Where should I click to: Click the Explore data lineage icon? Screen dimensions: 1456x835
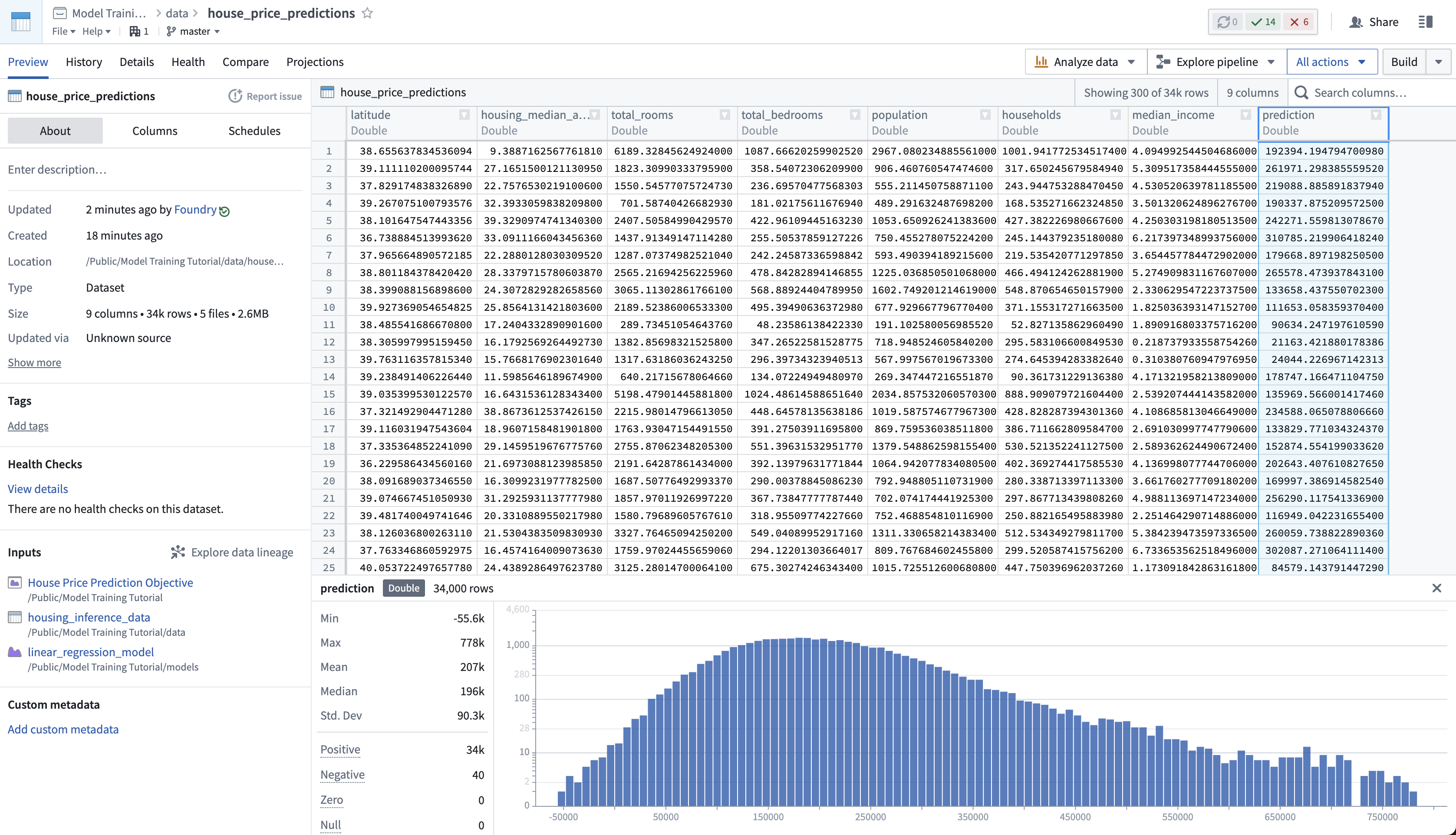click(x=178, y=552)
